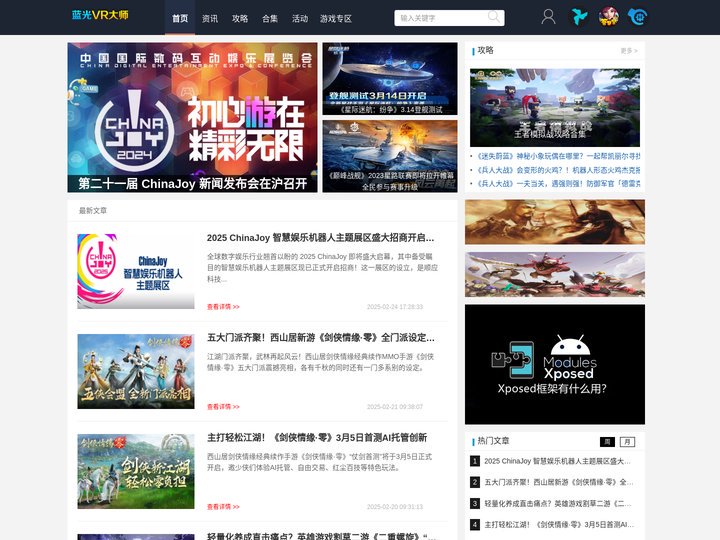Click 查看详情 for the ChinaJoy article

pyautogui.click(x=223, y=307)
